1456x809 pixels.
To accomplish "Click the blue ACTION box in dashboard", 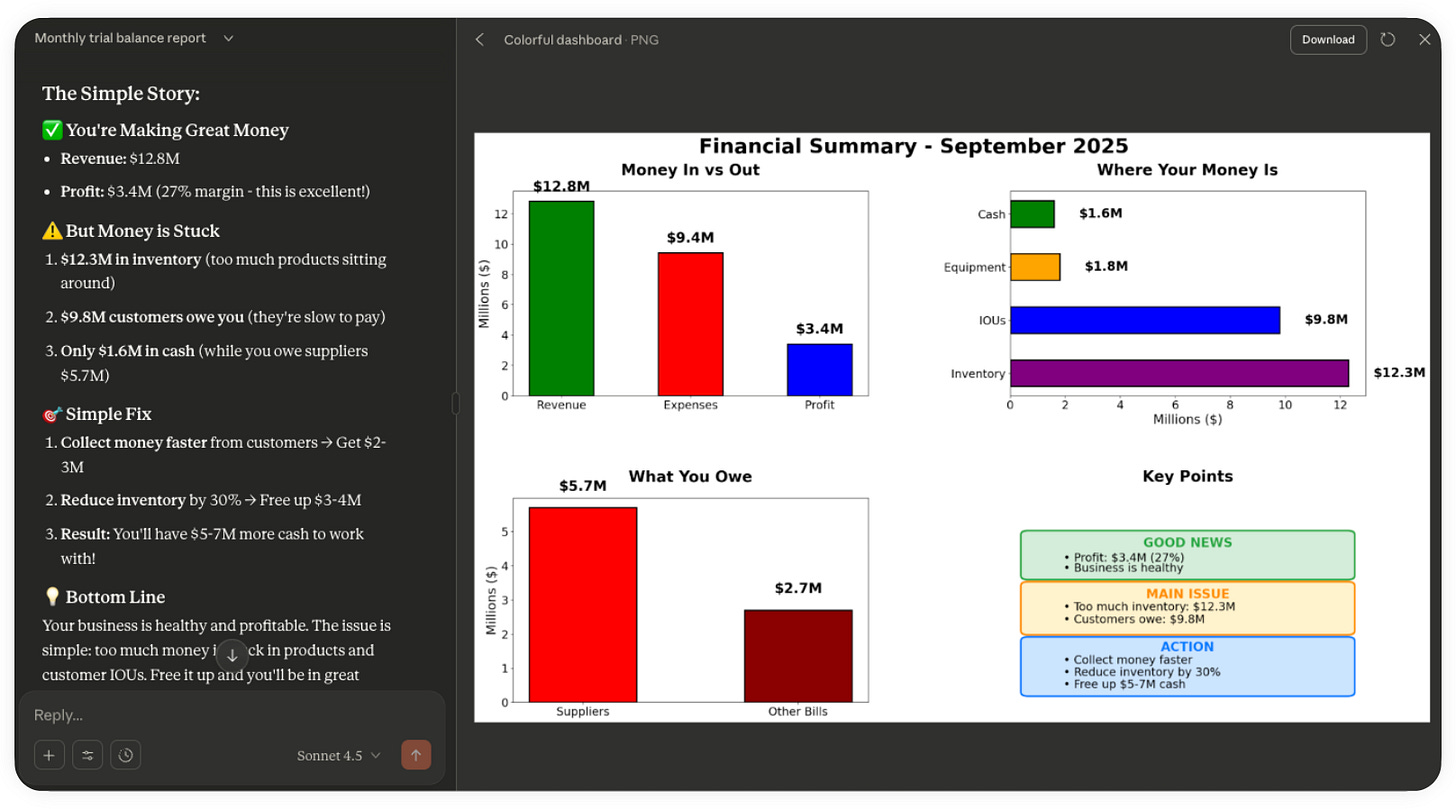I will [1187, 666].
